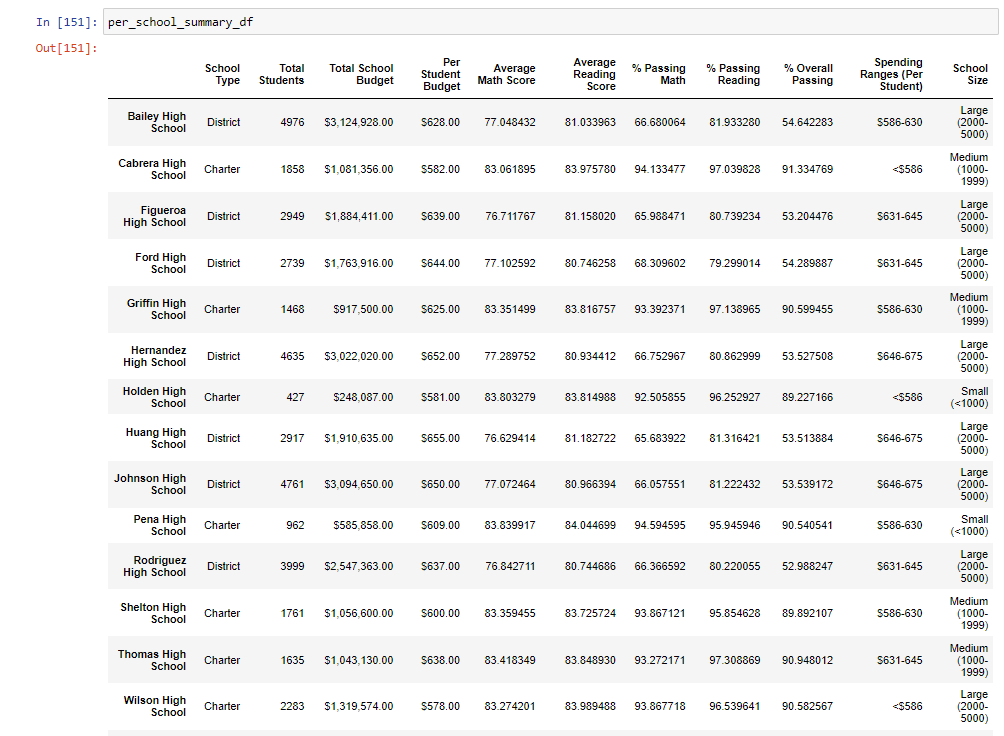The width and height of the screenshot is (1004, 736).
Task: Select the Shelton High School row label
Action: pyautogui.click(x=154, y=613)
